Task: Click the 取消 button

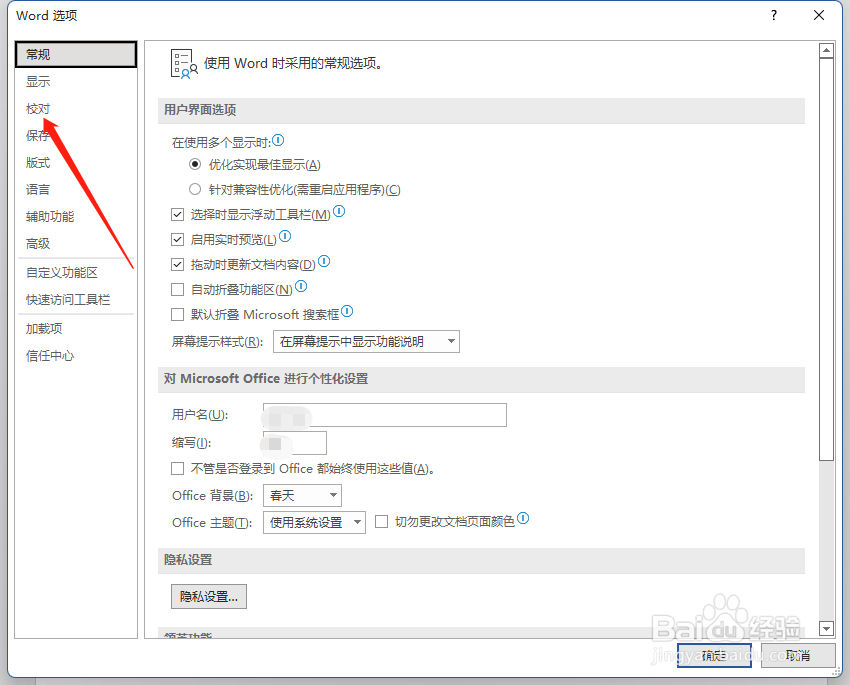Action: tap(798, 656)
